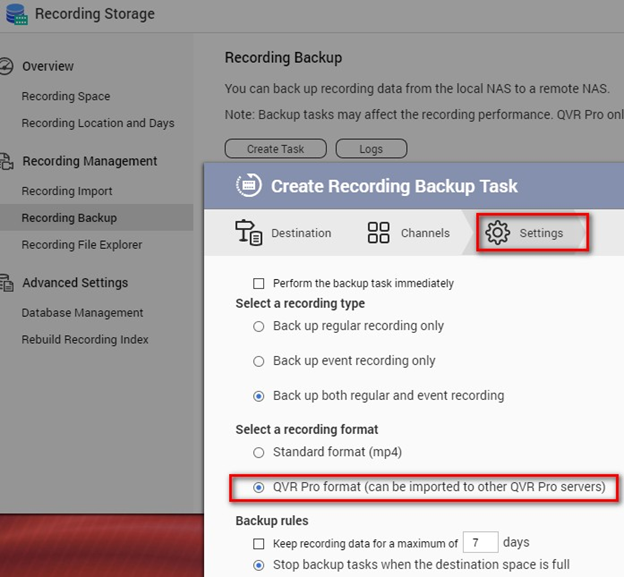Open Overview in the sidebar
This screenshot has width=624, height=578.
48,66
